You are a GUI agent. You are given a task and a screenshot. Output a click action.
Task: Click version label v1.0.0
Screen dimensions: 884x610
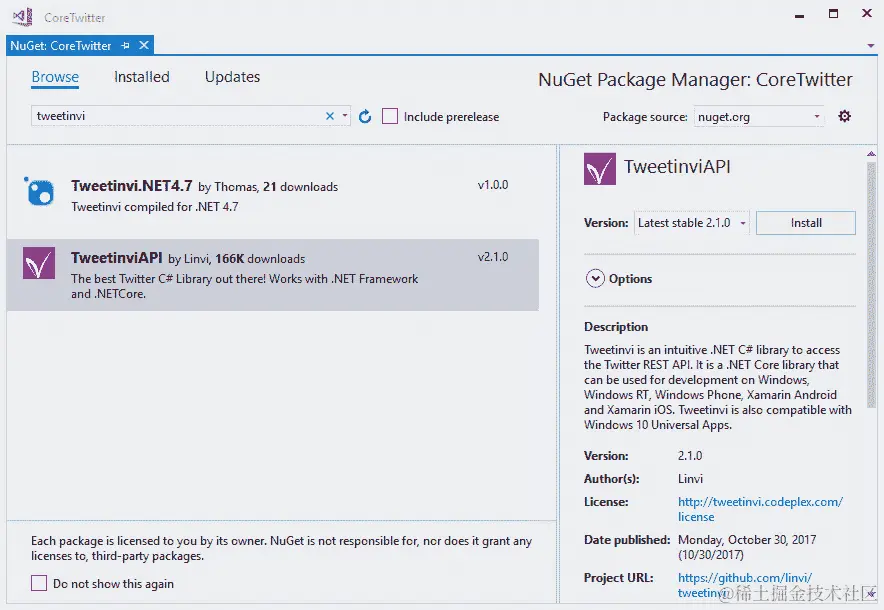click(x=493, y=185)
